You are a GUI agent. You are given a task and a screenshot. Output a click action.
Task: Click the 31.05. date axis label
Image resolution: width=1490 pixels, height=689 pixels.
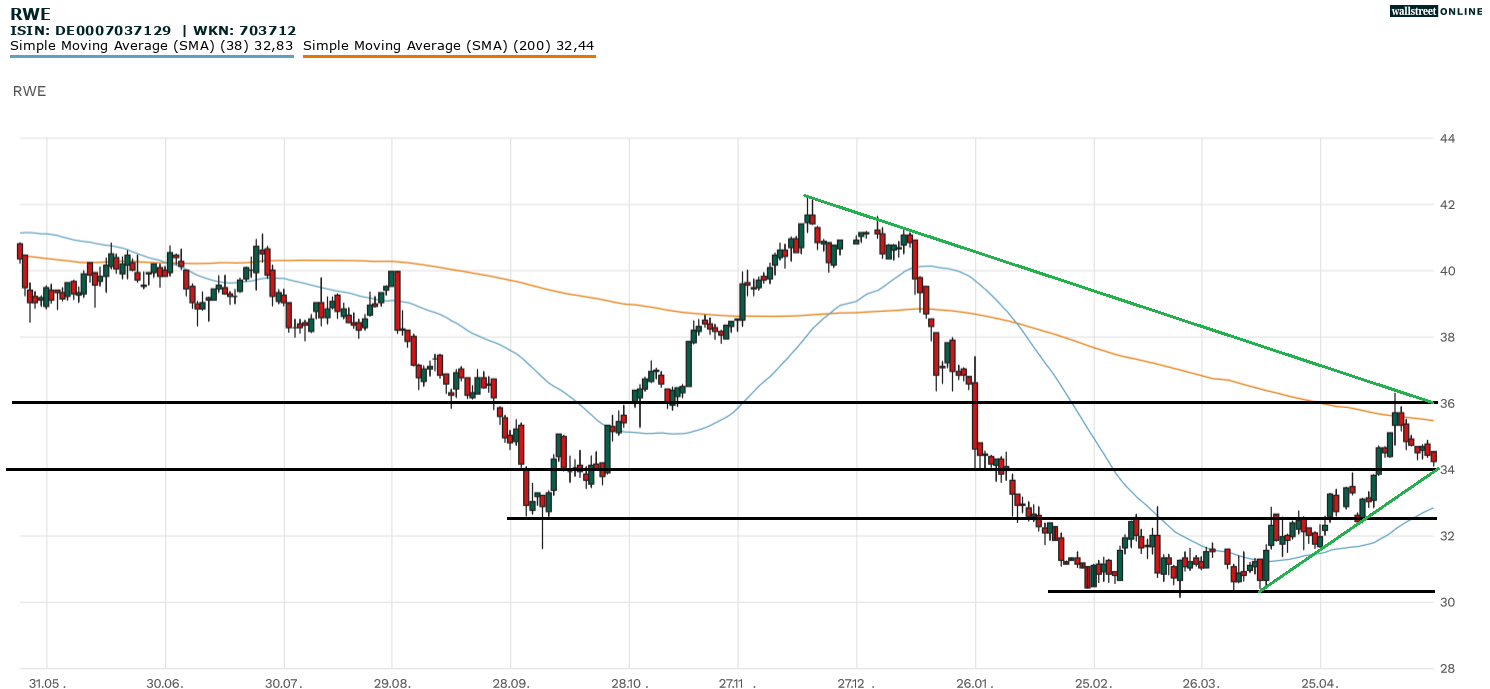pos(47,682)
